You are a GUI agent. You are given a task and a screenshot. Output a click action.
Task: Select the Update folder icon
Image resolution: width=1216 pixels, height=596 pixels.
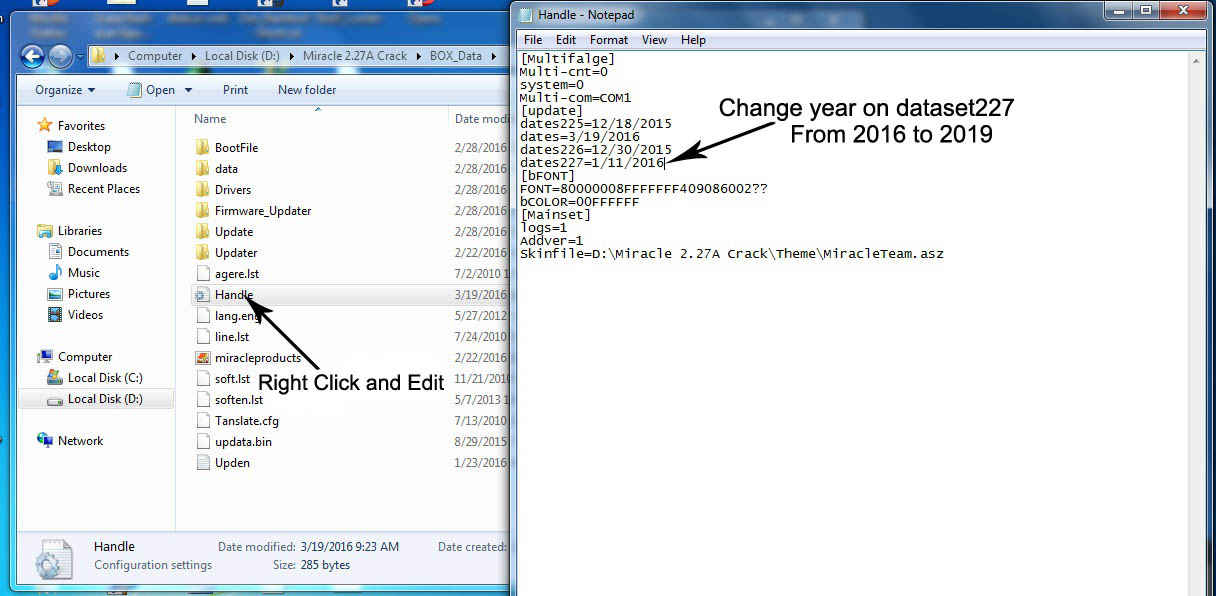(x=202, y=231)
